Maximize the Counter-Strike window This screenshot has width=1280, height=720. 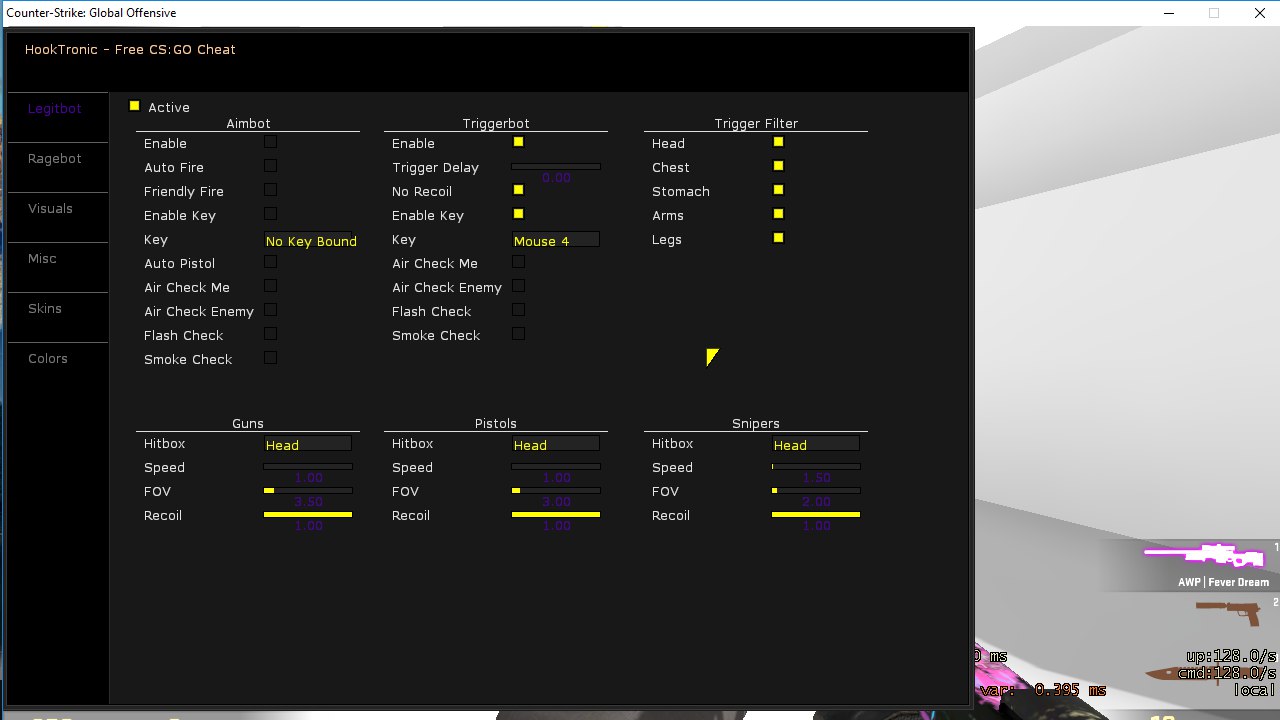[1214, 13]
